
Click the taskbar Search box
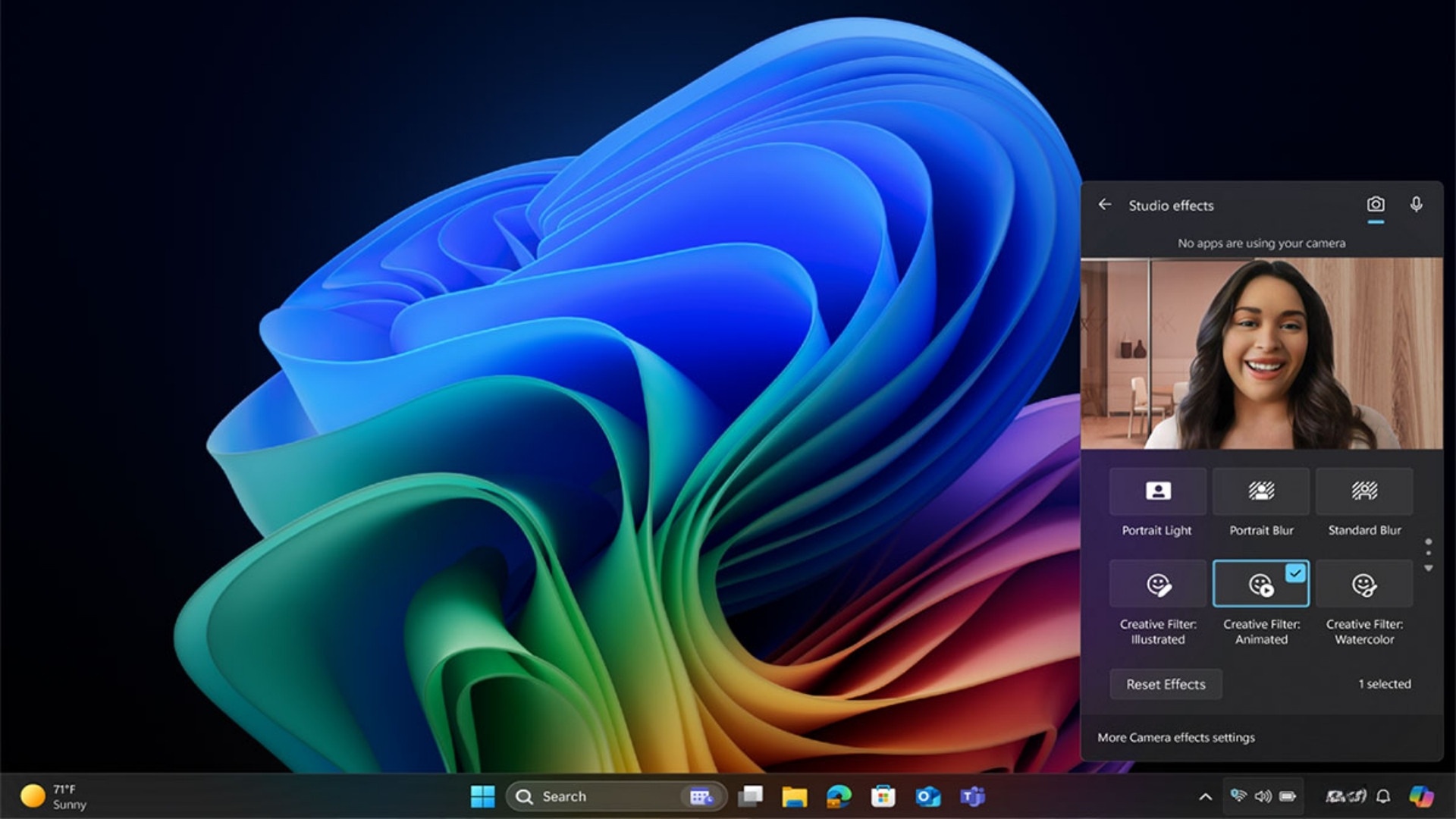pos(616,796)
